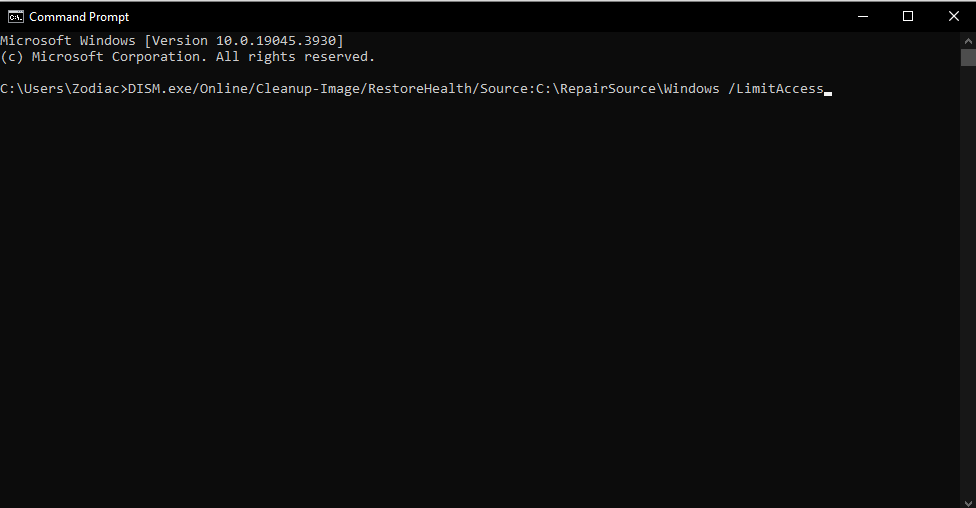Viewport: 976px width, 508px height.
Task: Click the blinking cursor after LimitAccess
Action: click(x=828, y=91)
